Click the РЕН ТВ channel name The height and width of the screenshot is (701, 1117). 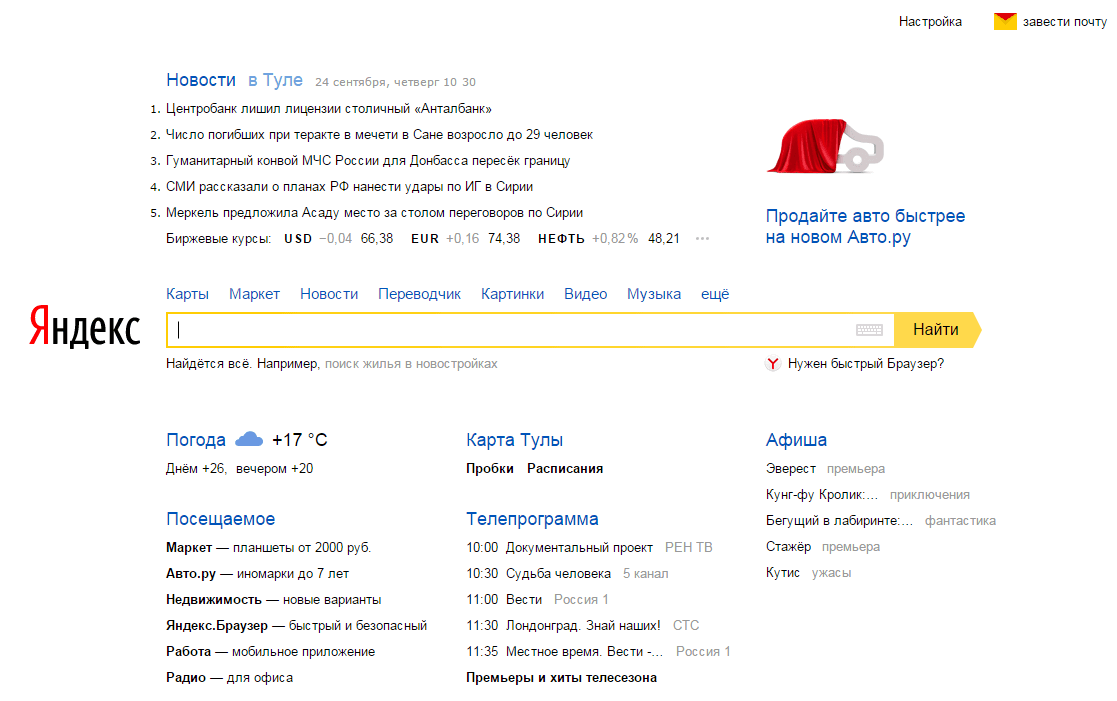(x=689, y=547)
